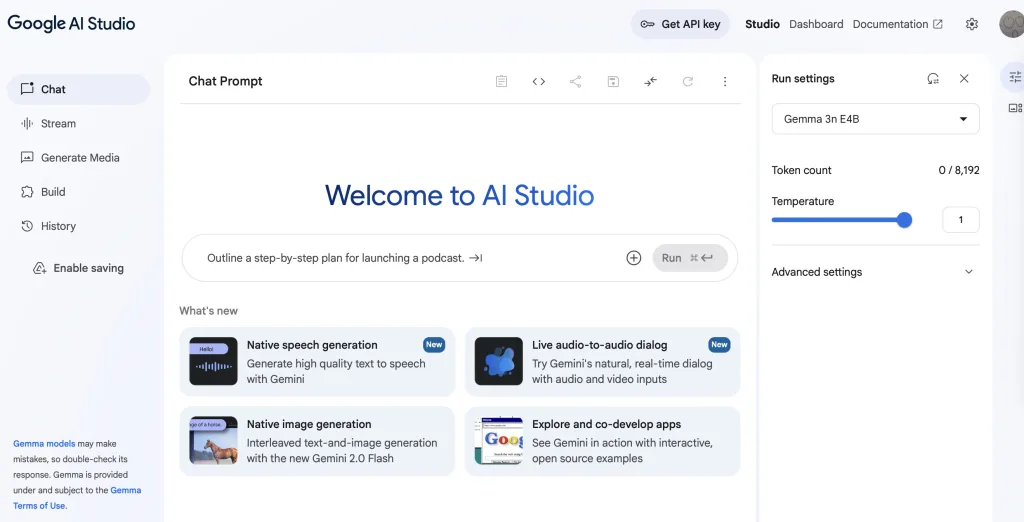1024x522 pixels.
Task: Click the Get code brackets icon
Action: coord(538,82)
